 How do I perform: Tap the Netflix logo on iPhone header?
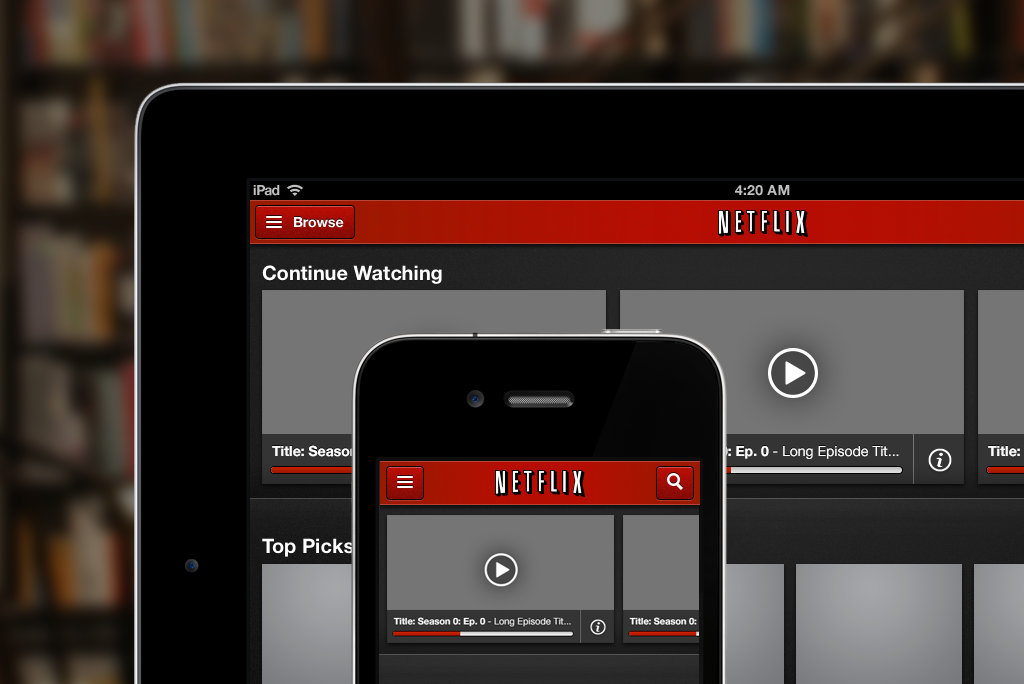point(539,483)
